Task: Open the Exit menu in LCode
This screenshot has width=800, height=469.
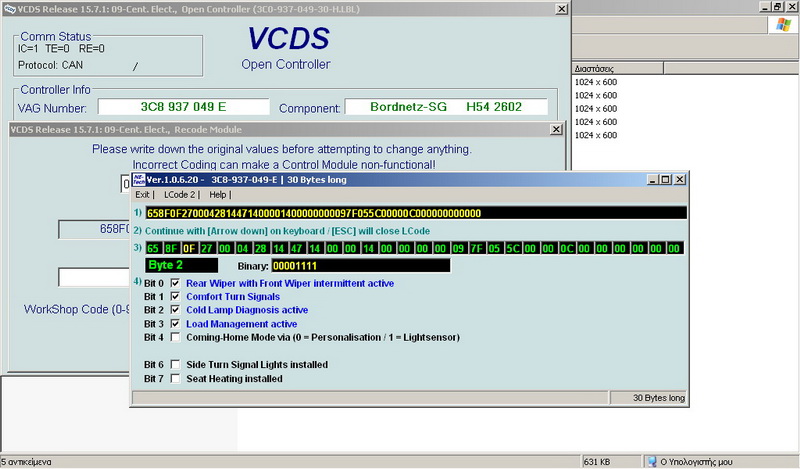Action: coord(142,194)
